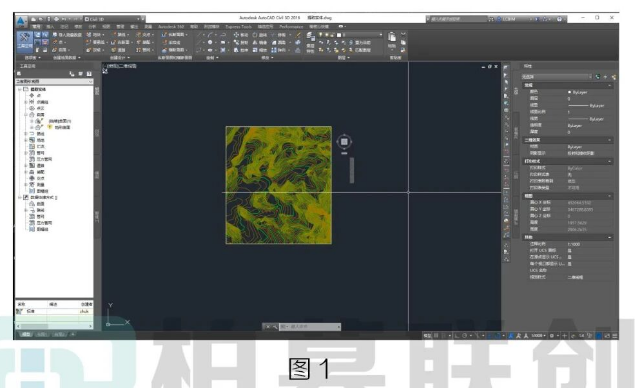Add a new layout with the plus tab

(72, 335)
